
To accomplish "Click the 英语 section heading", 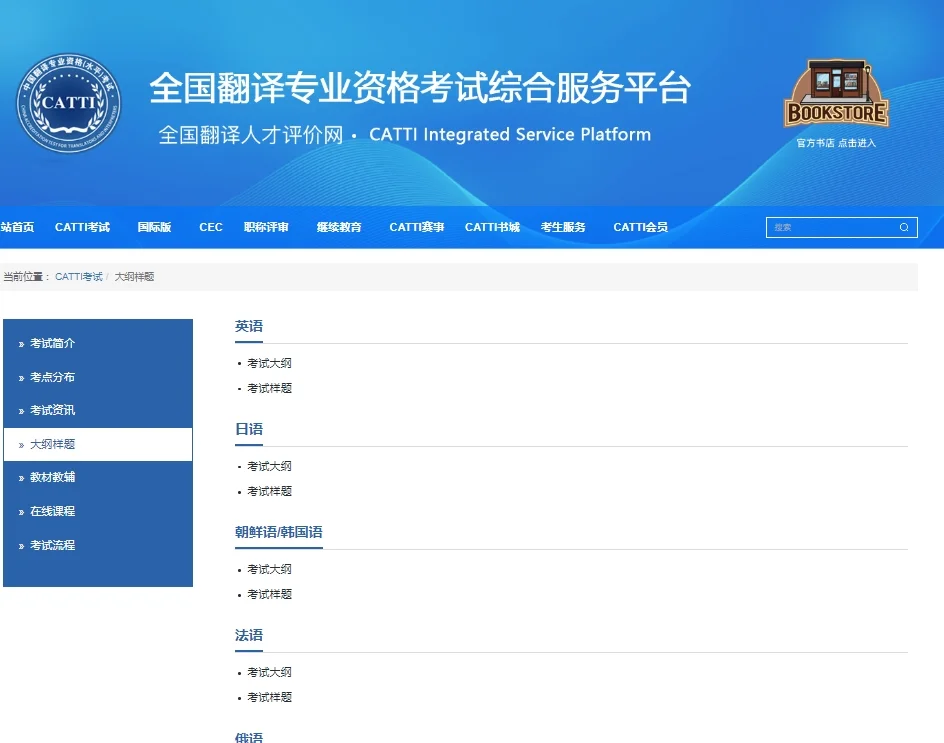I will pyautogui.click(x=249, y=326).
